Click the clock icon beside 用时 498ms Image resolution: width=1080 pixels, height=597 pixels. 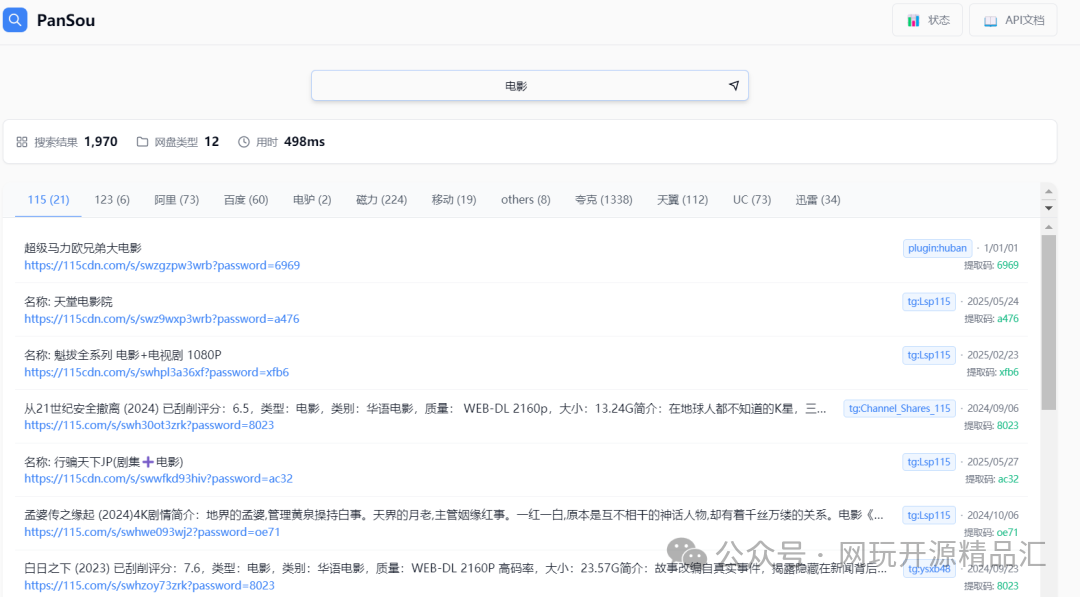[x=243, y=141]
